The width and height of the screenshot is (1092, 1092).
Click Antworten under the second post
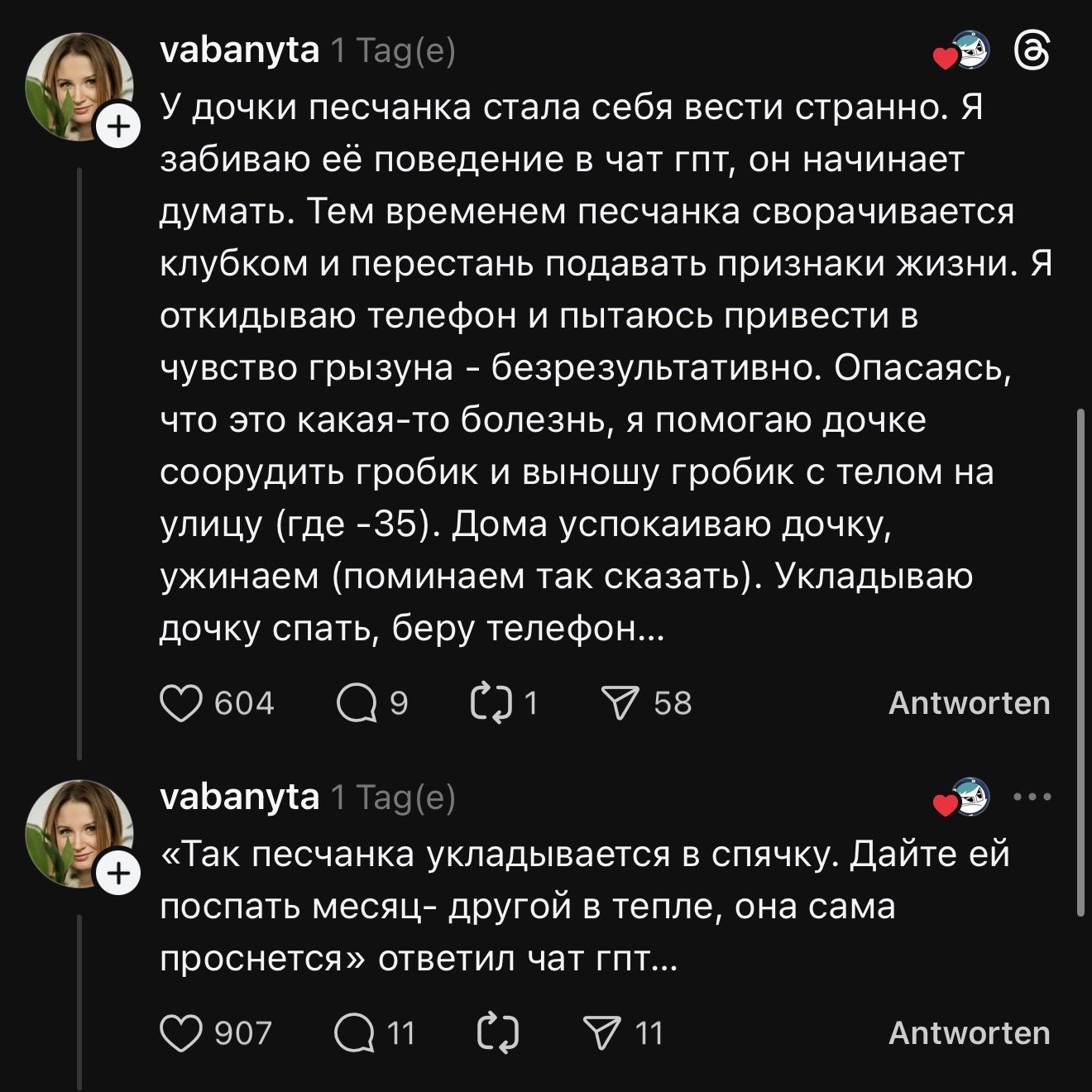coord(969,1033)
